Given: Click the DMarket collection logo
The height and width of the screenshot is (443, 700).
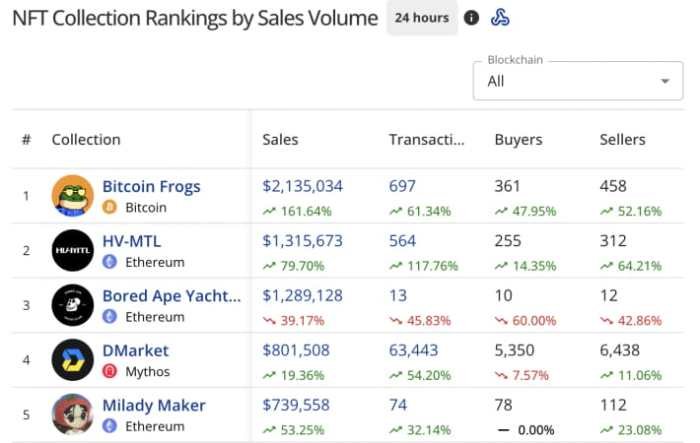Looking at the screenshot, I should click(73, 360).
